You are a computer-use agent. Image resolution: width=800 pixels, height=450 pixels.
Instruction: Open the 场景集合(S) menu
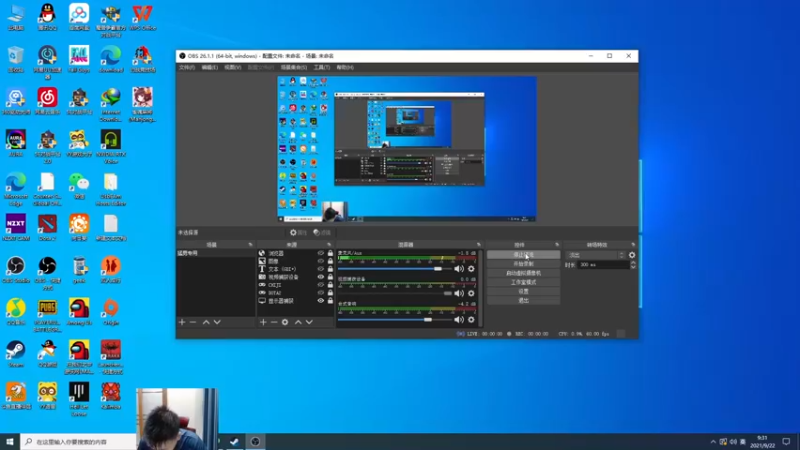(294, 67)
